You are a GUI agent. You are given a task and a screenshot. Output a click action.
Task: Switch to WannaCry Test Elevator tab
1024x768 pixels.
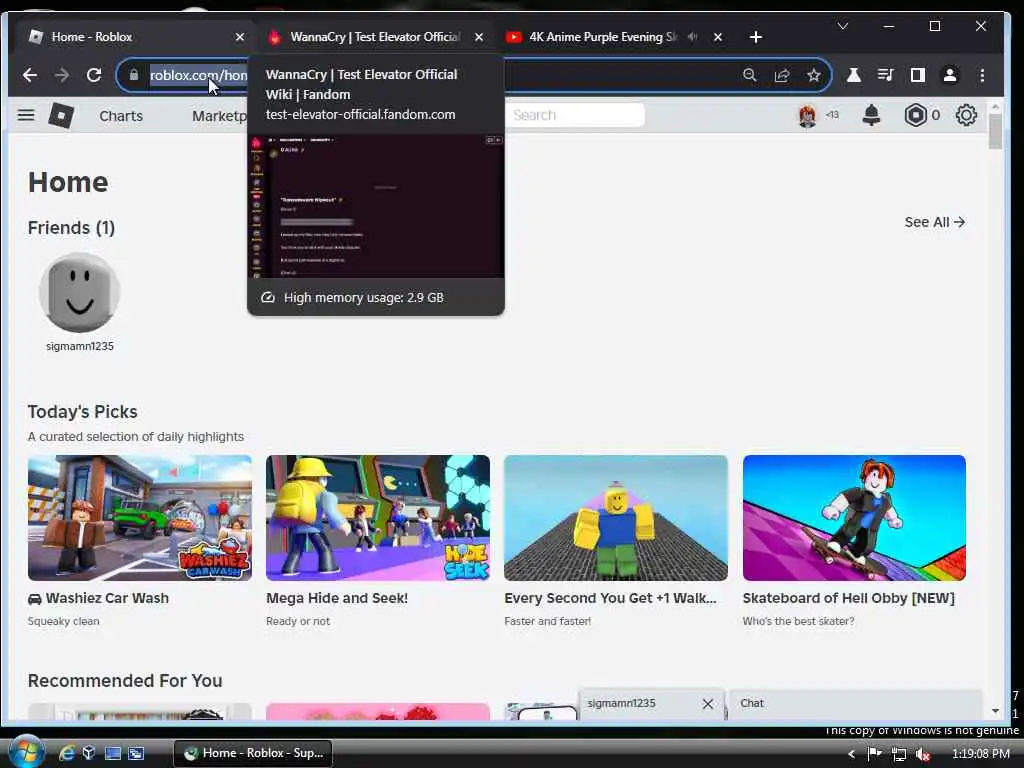376,37
